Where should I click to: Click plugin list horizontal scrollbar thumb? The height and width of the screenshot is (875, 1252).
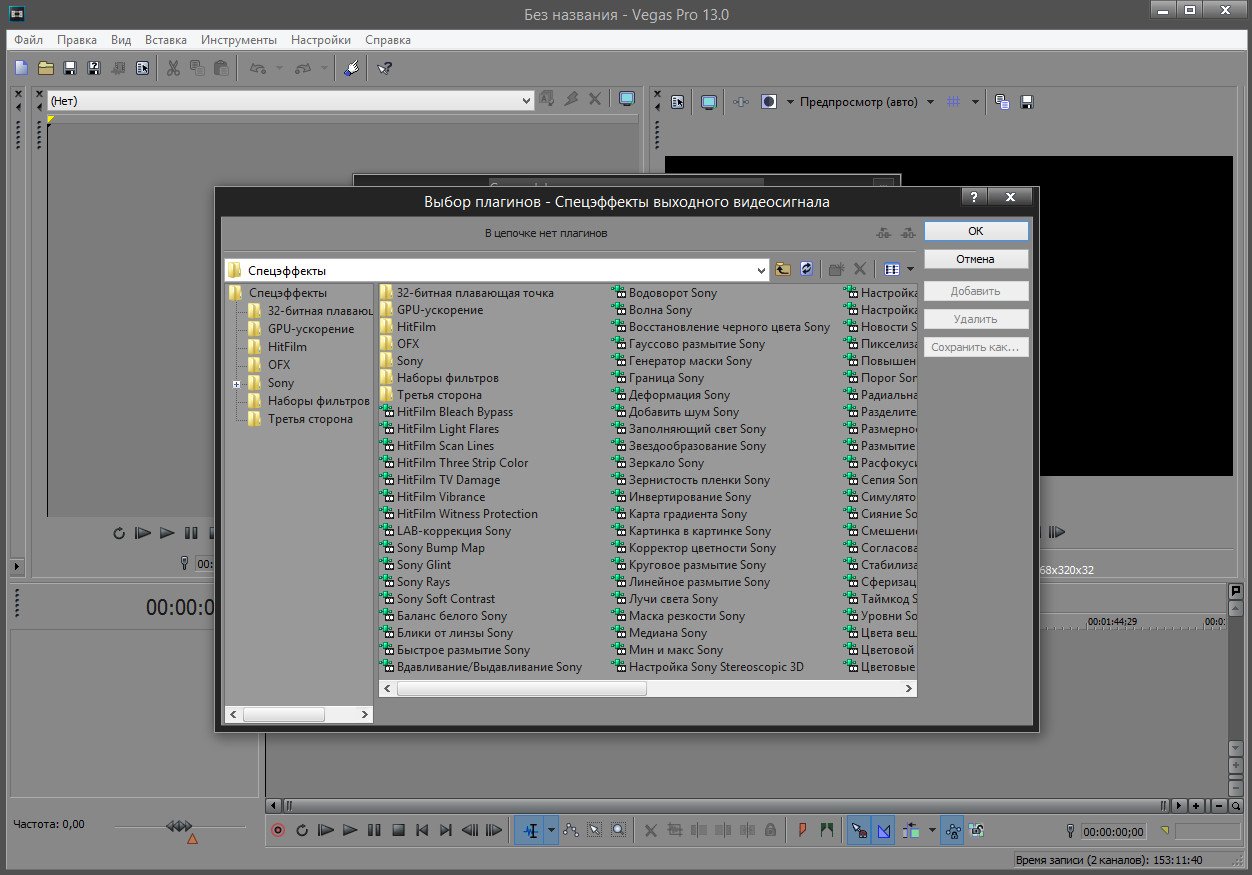coord(521,688)
